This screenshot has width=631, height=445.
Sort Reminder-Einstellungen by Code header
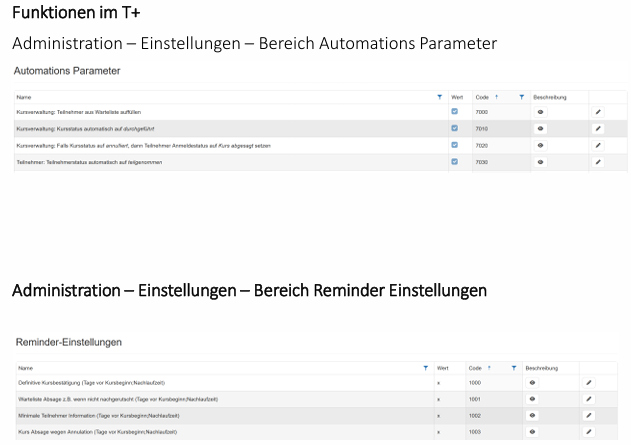[x=476, y=368]
